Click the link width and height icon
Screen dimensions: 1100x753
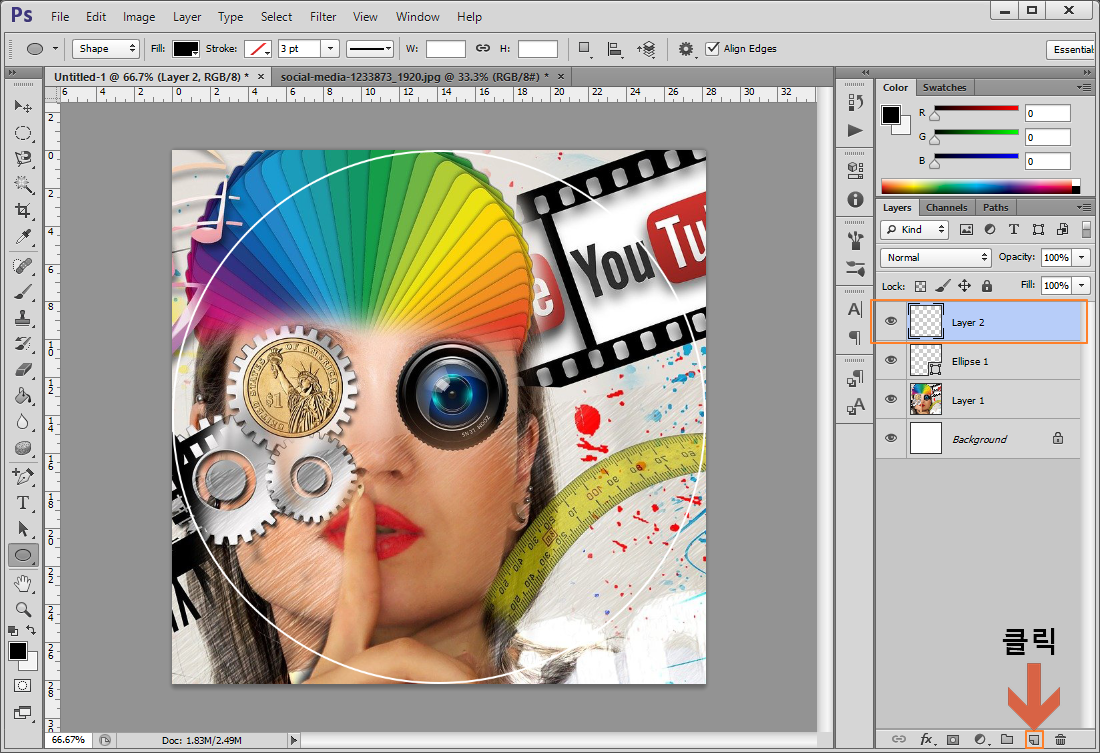click(x=483, y=48)
